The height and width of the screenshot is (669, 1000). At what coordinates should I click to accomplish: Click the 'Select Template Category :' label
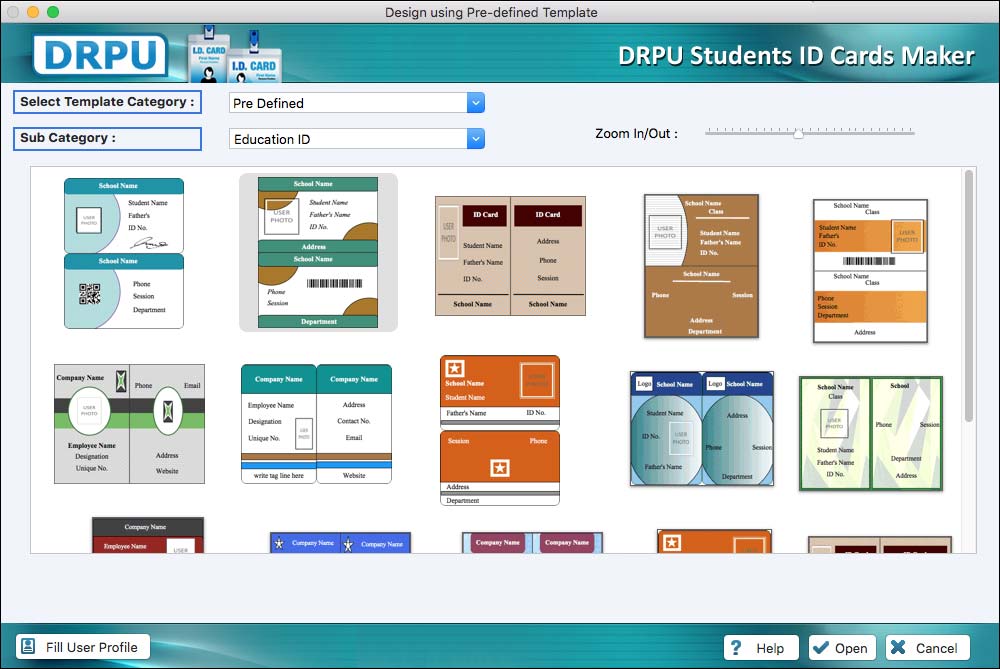click(x=107, y=102)
